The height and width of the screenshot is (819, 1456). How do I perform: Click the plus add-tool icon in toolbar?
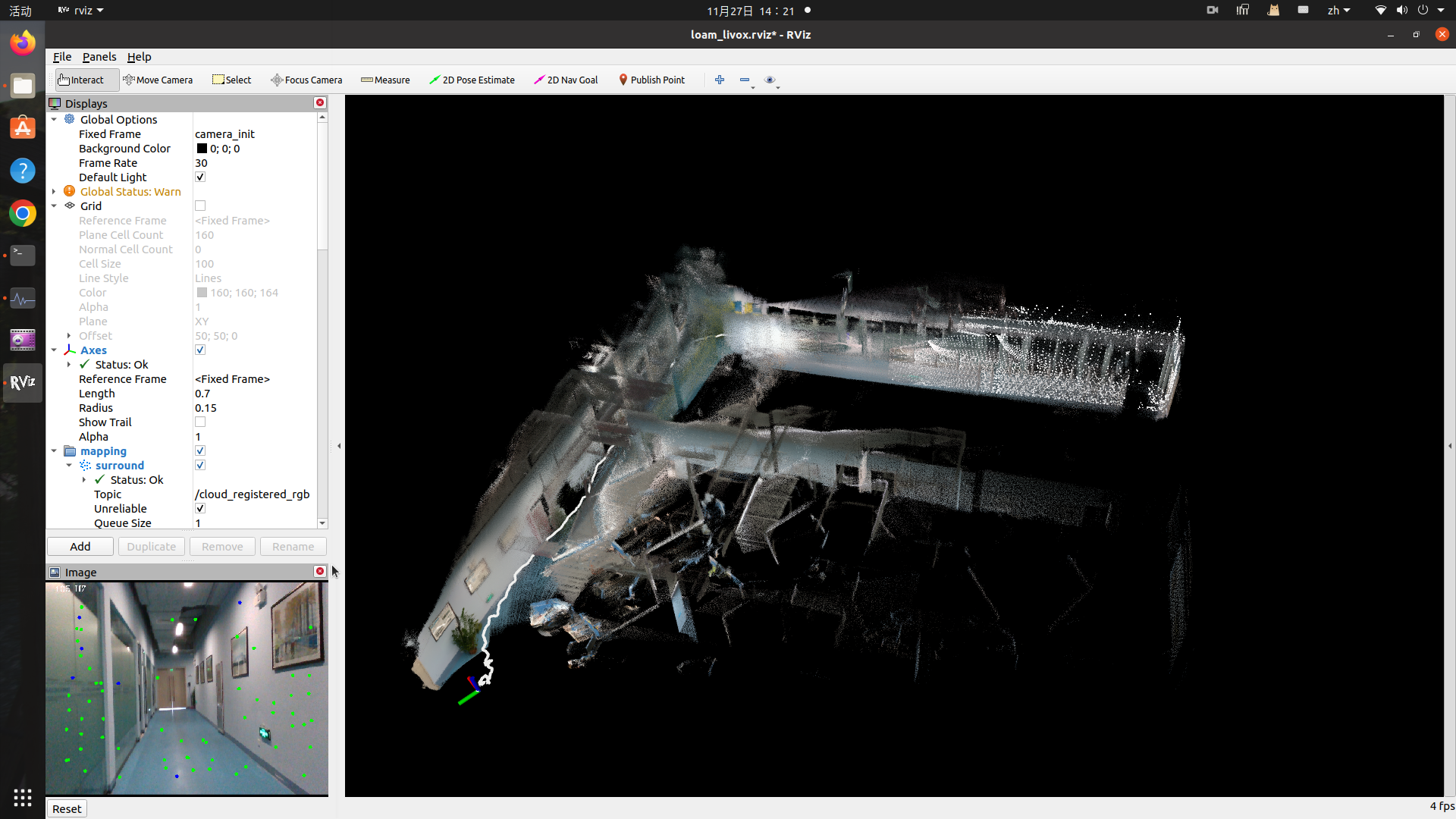pyautogui.click(x=720, y=80)
